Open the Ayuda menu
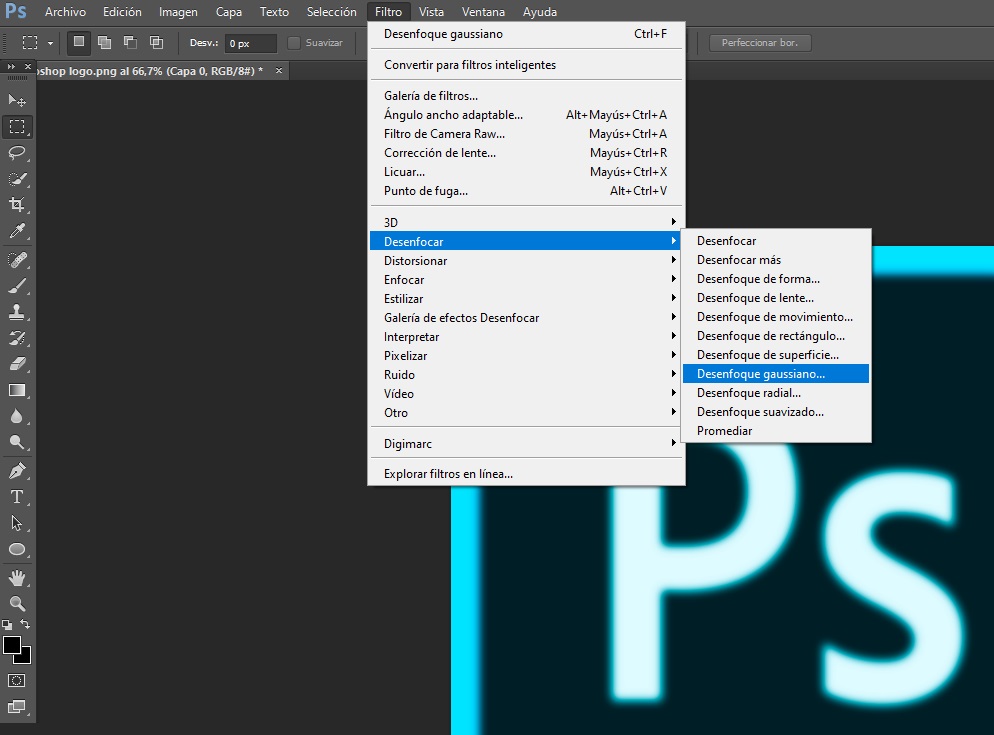994x735 pixels. pyautogui.click(x=539, y=11)
